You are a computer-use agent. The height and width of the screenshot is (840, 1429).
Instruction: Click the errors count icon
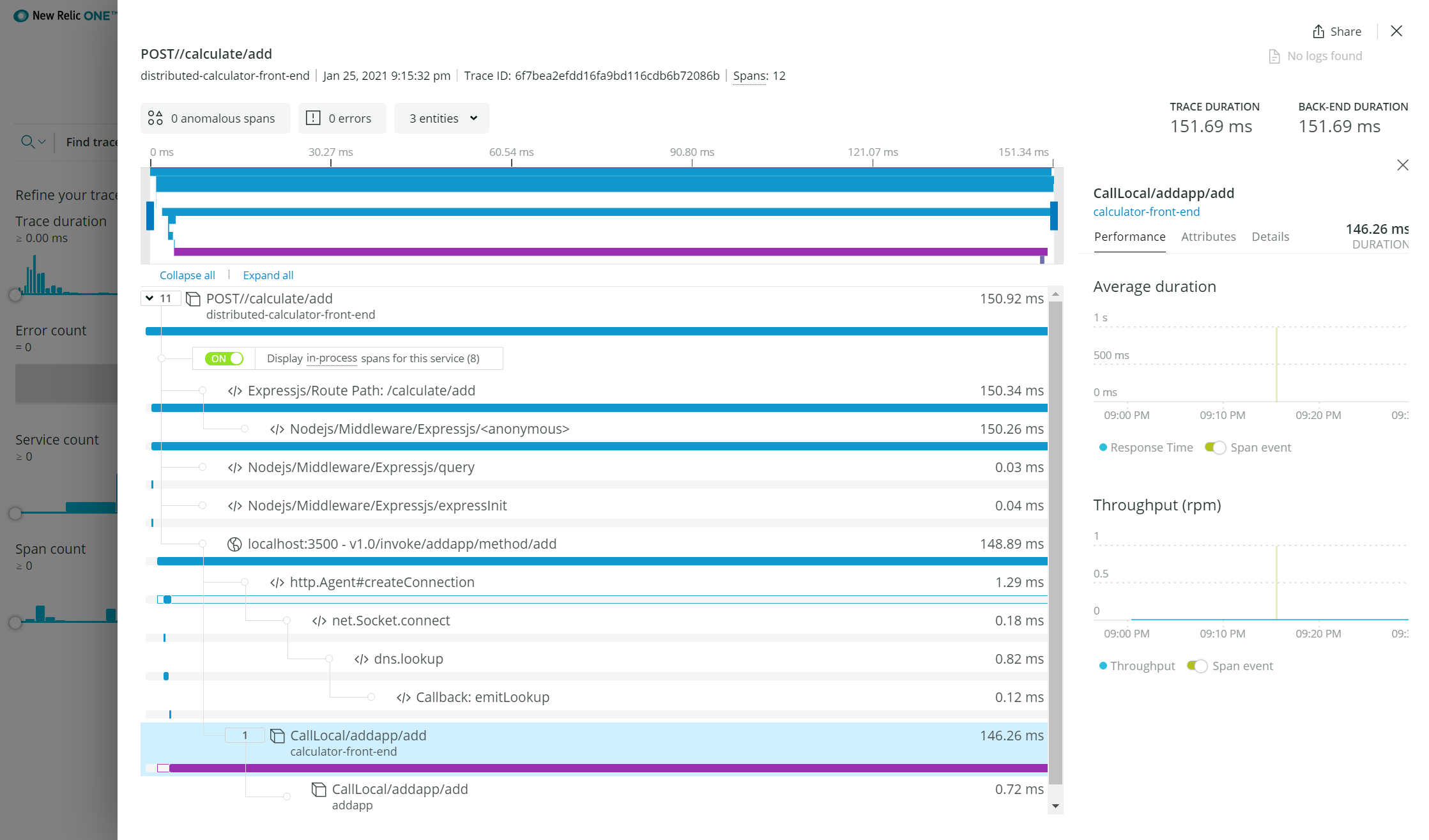313,118
